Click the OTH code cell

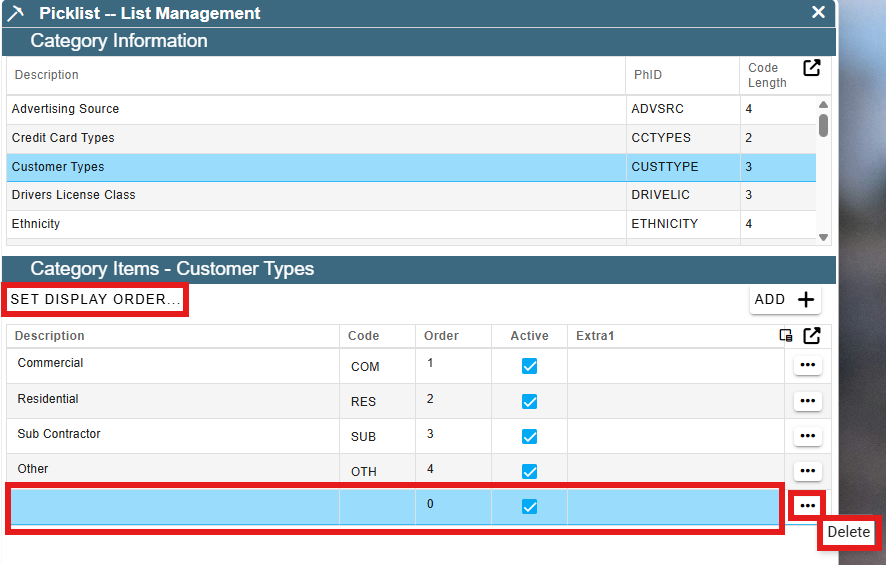tap(377, 469)
